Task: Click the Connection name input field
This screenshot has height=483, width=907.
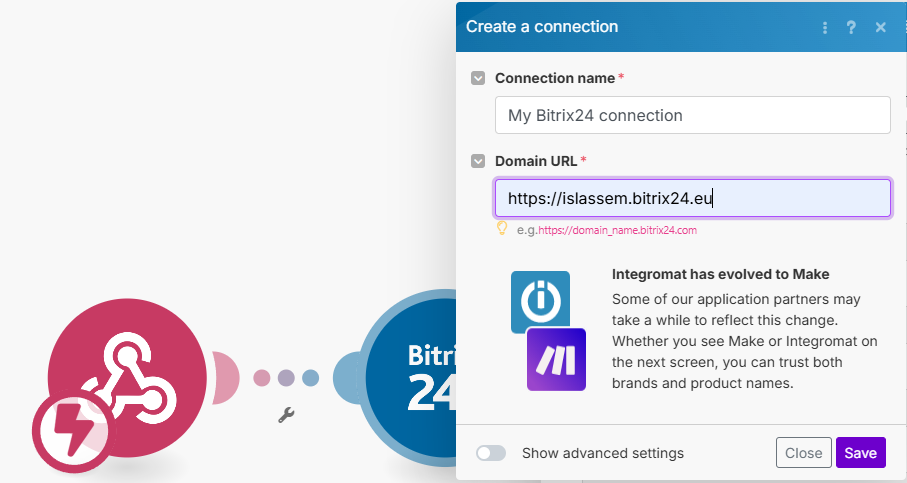Action: click(692, 115)
